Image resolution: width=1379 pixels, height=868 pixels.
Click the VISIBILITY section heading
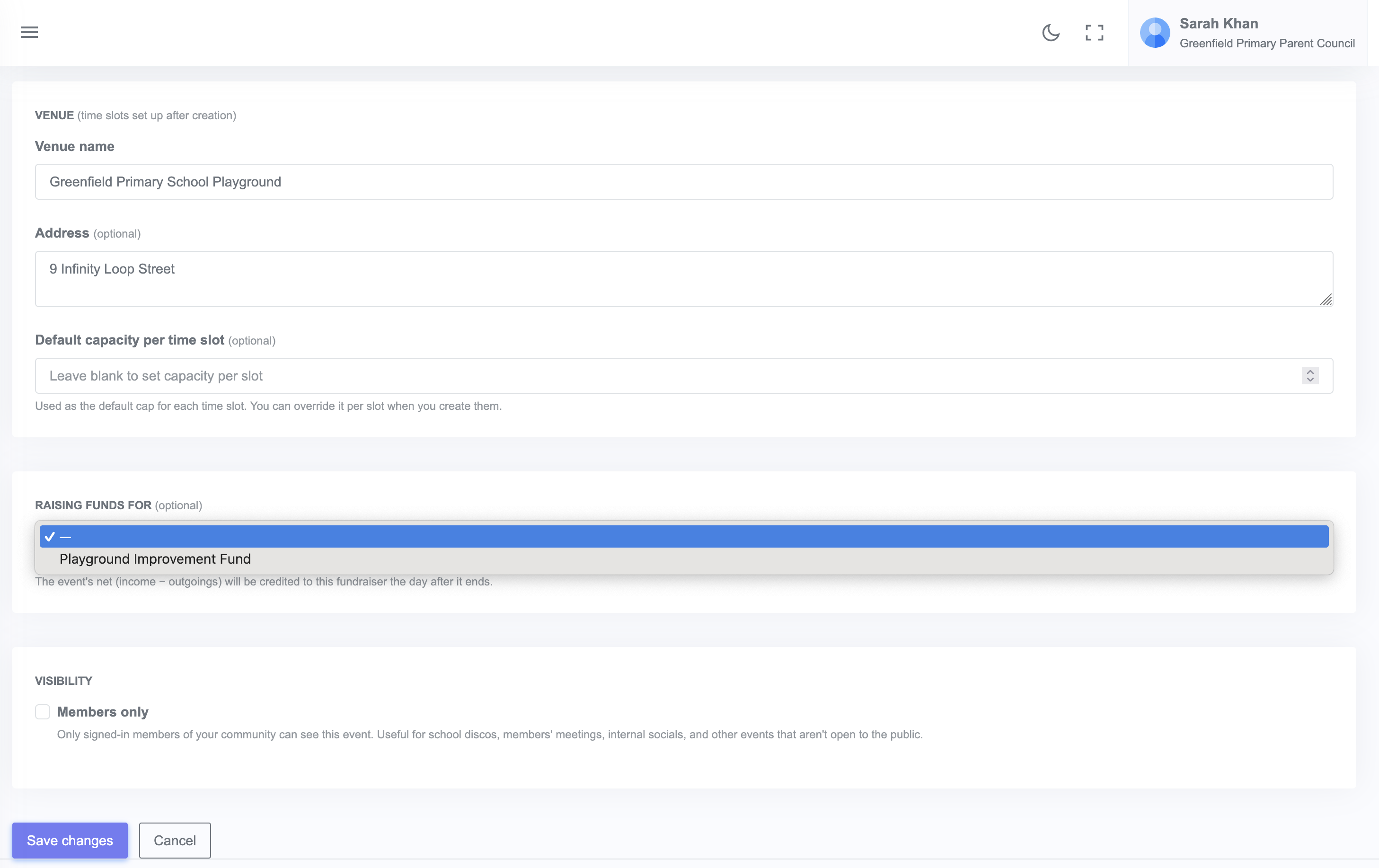(63, 681)
